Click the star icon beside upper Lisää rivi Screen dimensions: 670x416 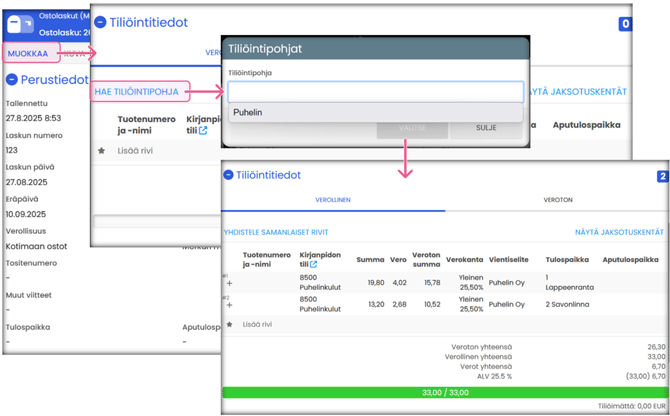(x=101, y=151)
